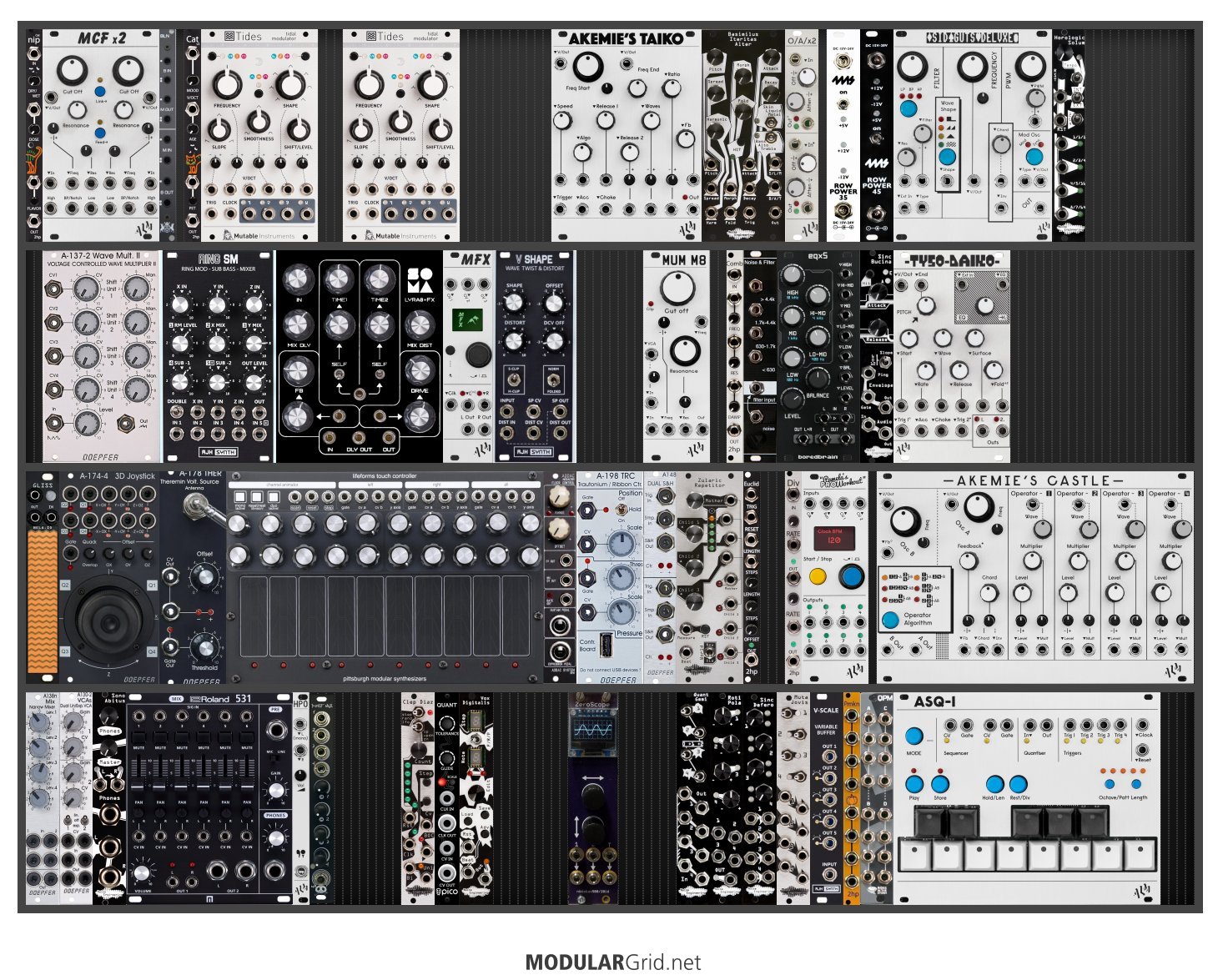Click the yellow Start/Stop button on Pamela's Workout
Image resolution: width=1228 pixels, height=980 pixels.
coord(817,575)
